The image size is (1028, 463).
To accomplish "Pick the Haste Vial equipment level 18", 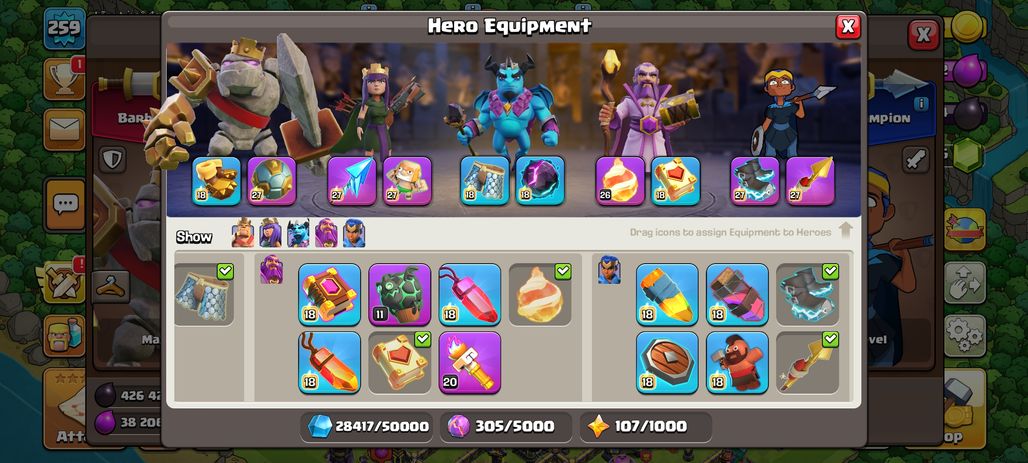I will click(x=737, y=294).
